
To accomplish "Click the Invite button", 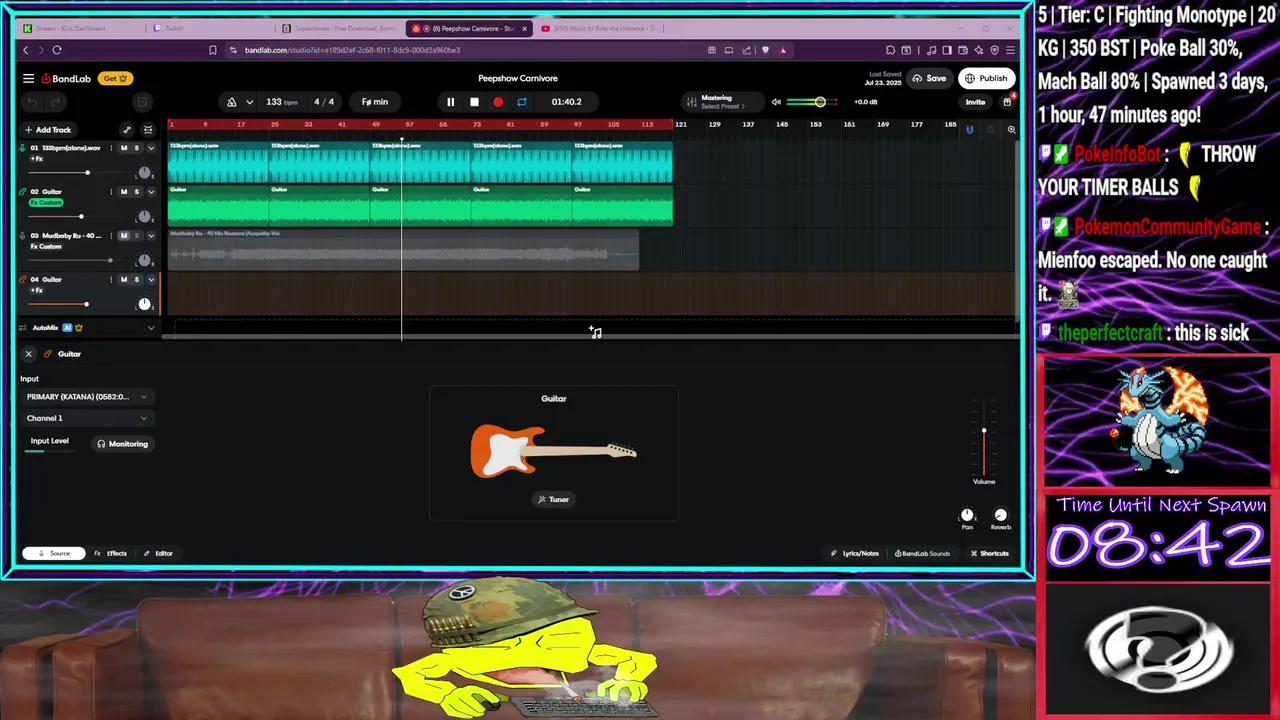I will point(975,102).
